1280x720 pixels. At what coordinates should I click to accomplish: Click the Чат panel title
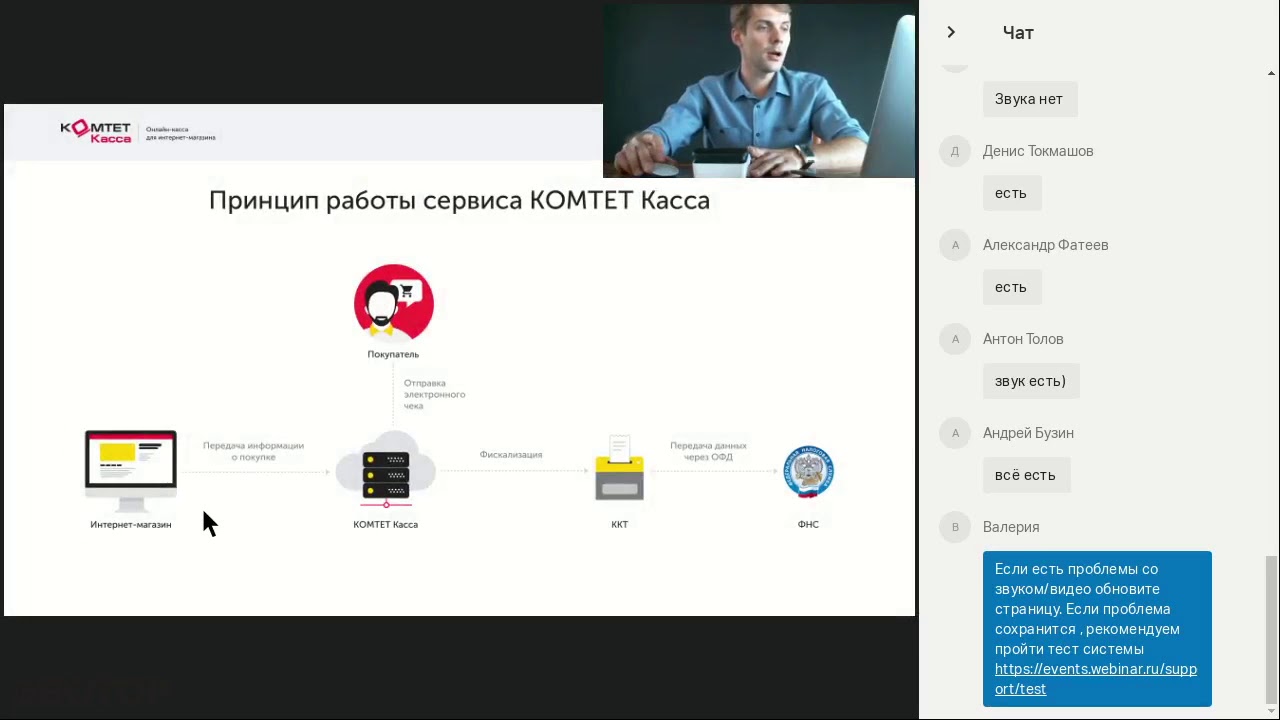coord(1018,33)
